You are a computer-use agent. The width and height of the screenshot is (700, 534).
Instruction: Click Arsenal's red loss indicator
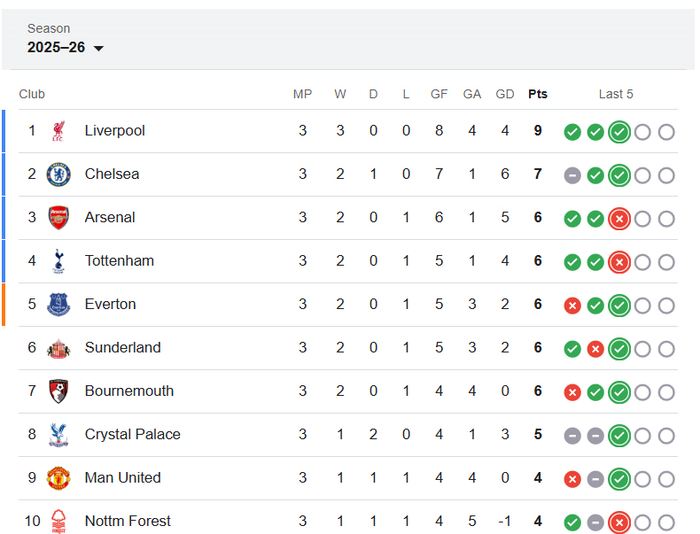619,219
